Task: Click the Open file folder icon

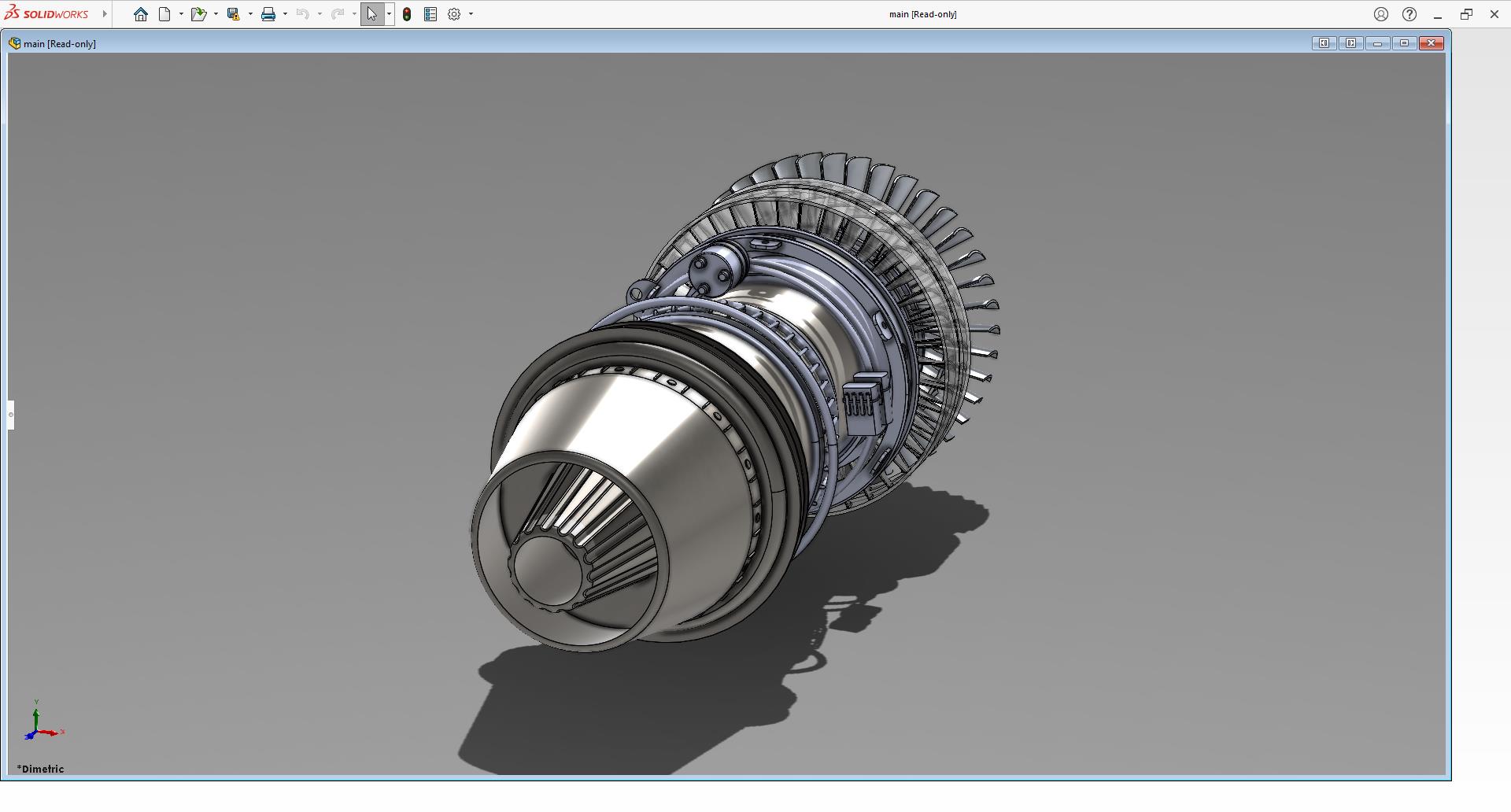Action: coord(198,14)
